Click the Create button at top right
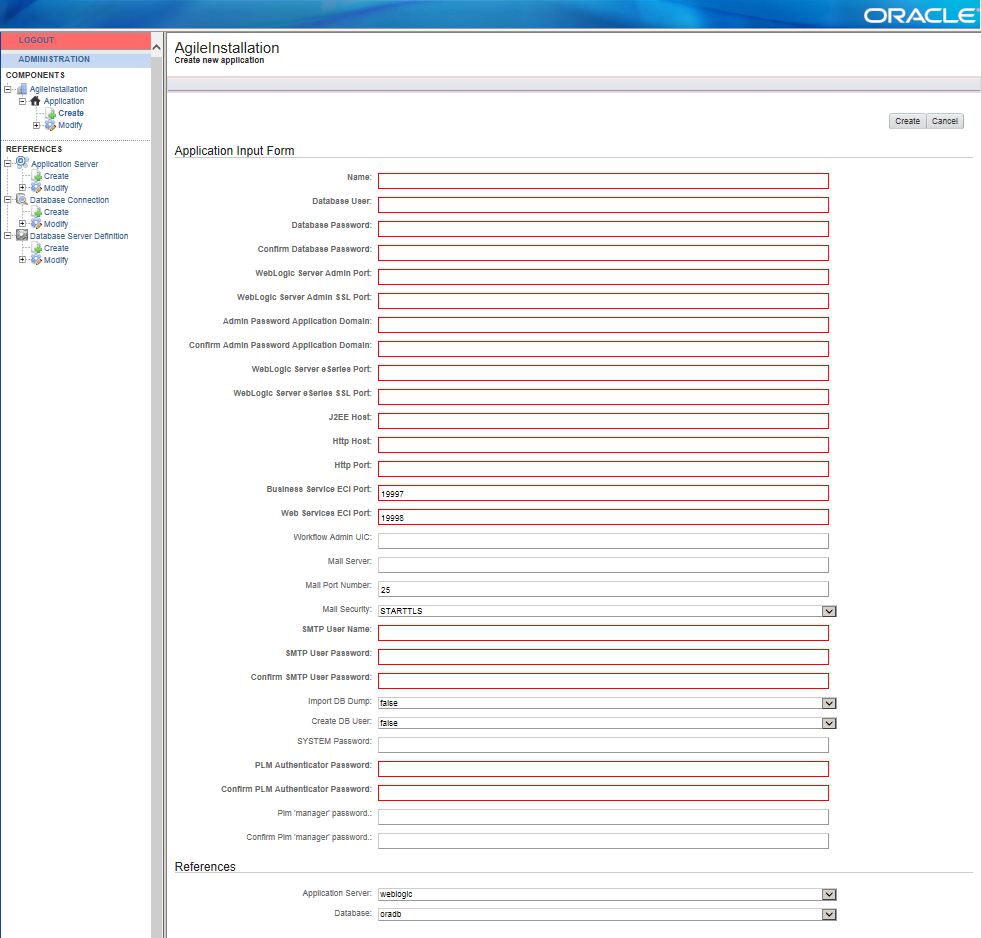Viewport: 982px width, 938px height. [907, 121]
